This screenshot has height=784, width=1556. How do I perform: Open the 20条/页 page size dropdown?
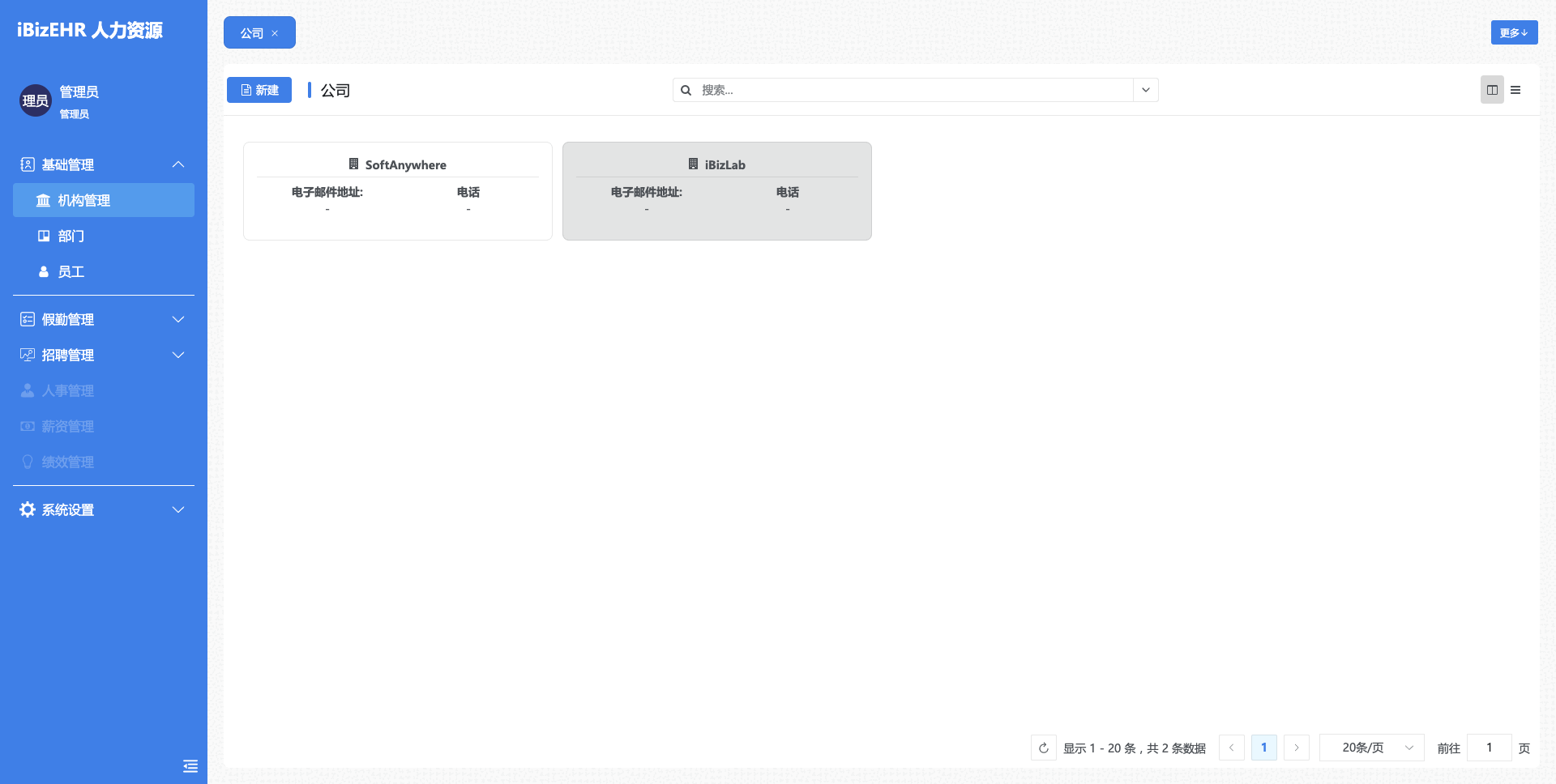1371,748
